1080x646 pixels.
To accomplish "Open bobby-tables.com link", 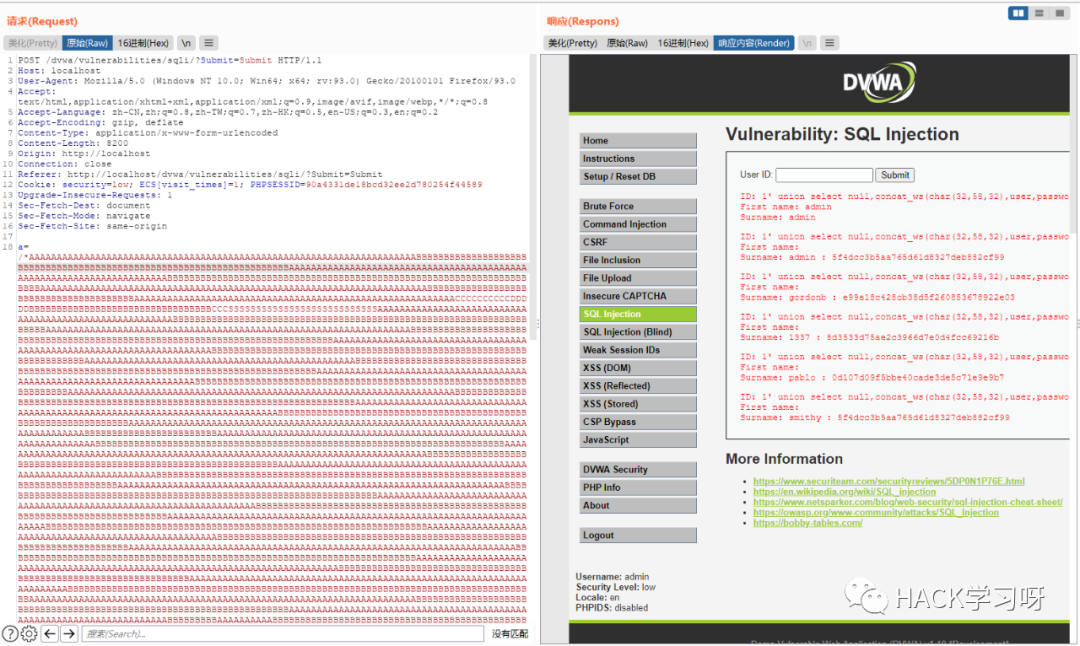I will (x=807, y=523).
